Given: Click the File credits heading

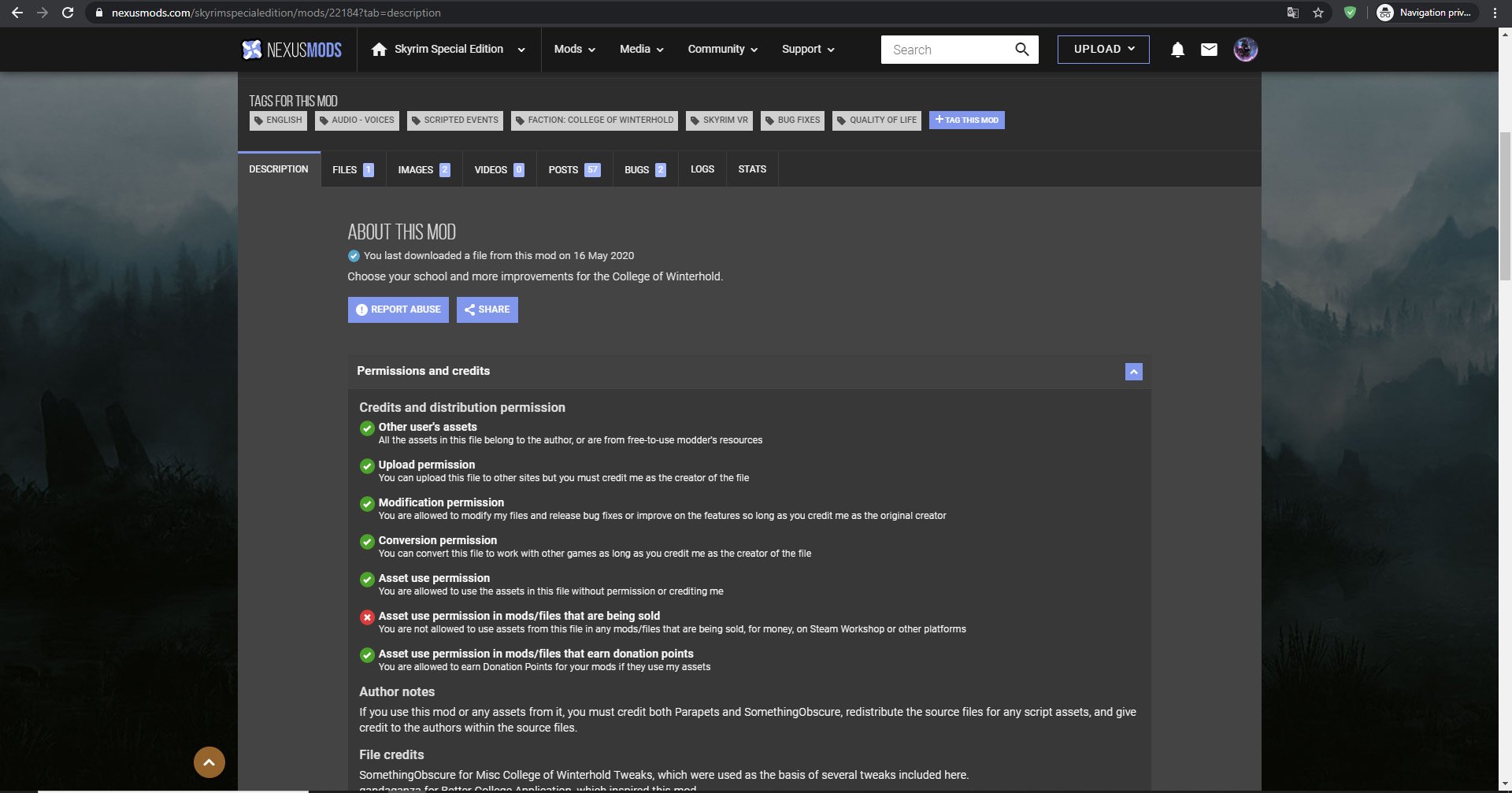Looking at the screenshot, I should tap(391, 754).
